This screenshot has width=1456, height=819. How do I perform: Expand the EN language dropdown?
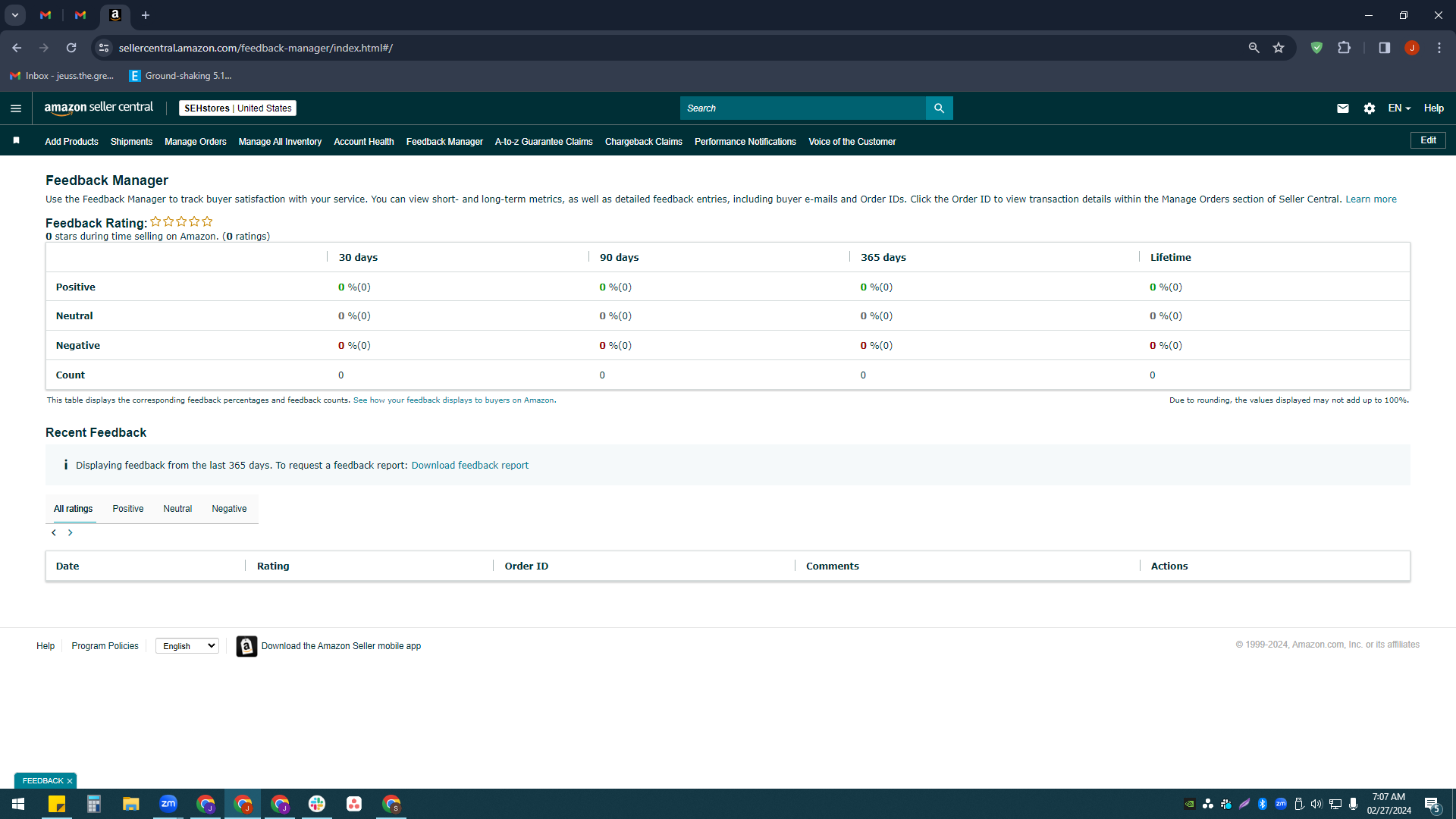[1399, 108]
